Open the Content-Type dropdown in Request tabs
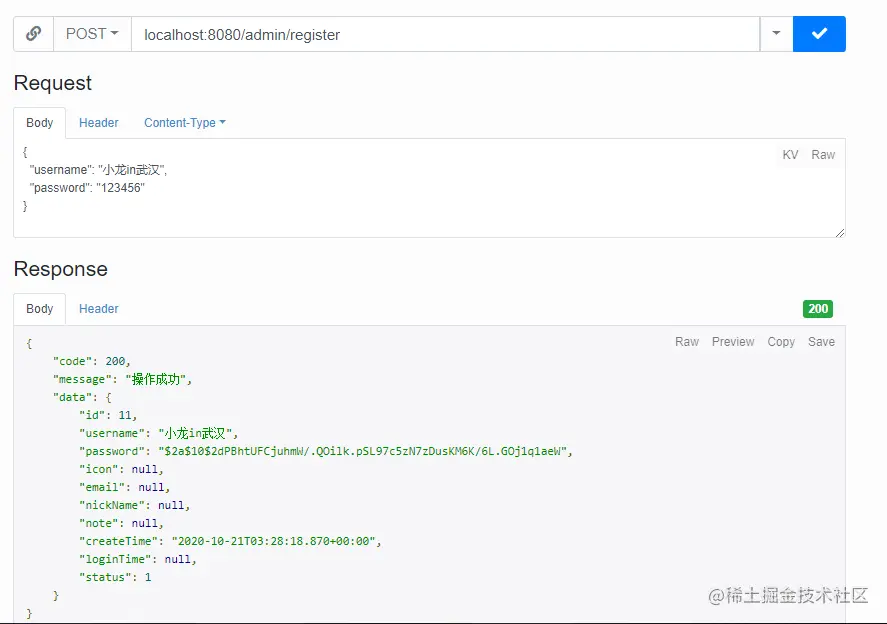Viewport: 887px width, 624px height. tap(183, 122)
